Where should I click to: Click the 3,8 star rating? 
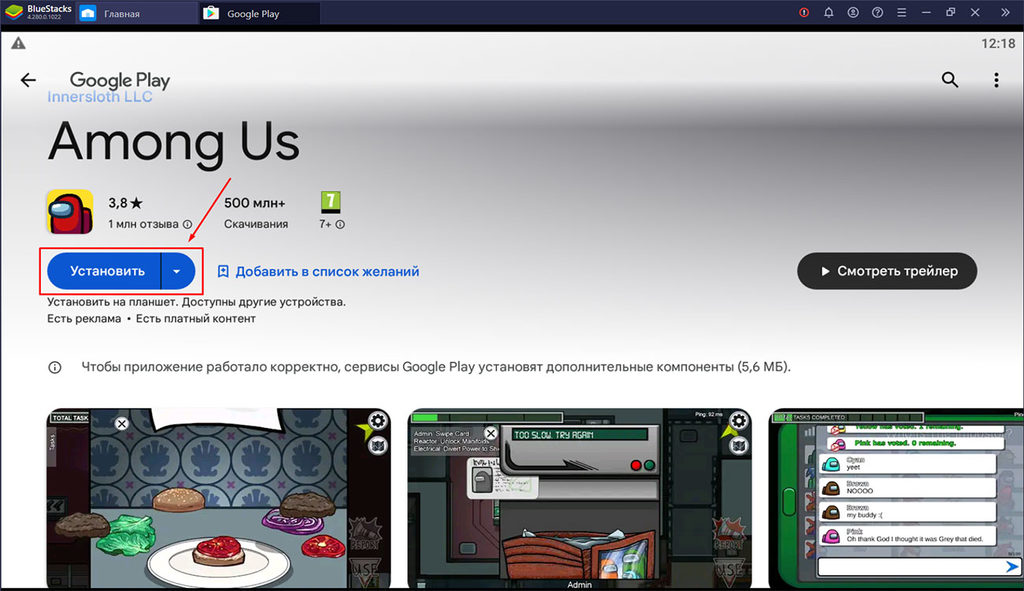tap(125, 203)
